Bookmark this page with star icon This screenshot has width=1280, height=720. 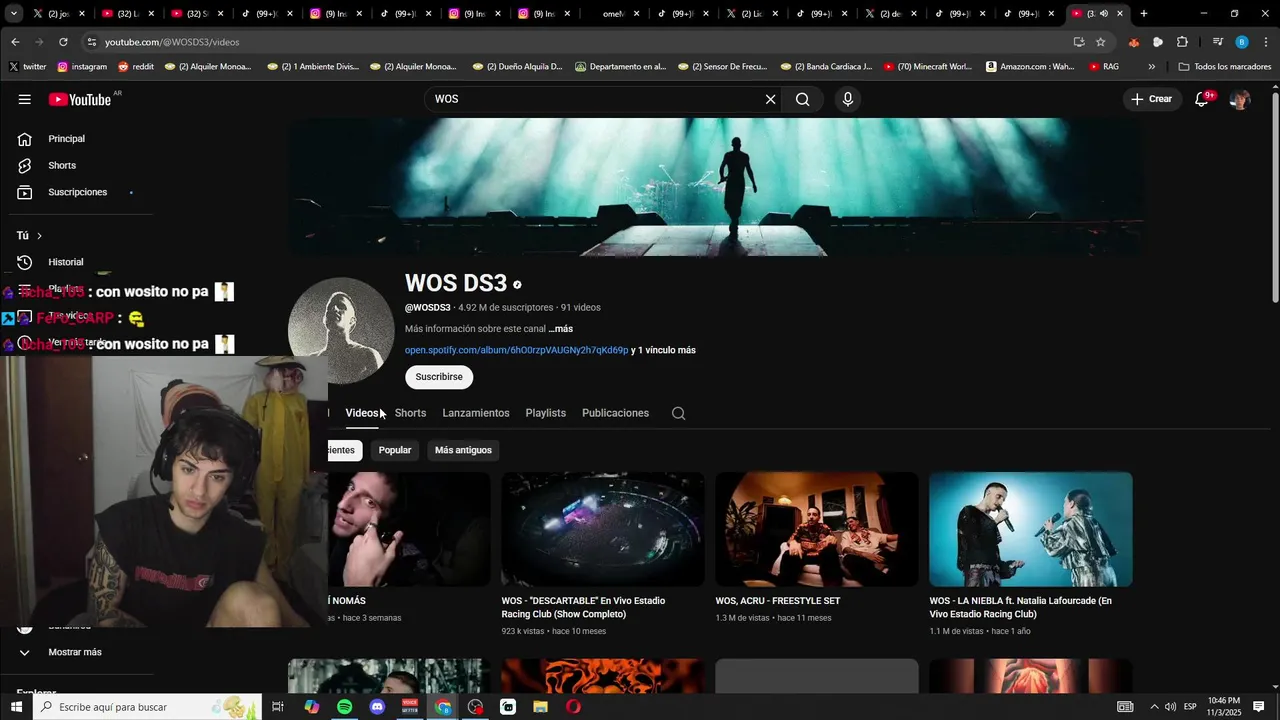pos(1100,42)
